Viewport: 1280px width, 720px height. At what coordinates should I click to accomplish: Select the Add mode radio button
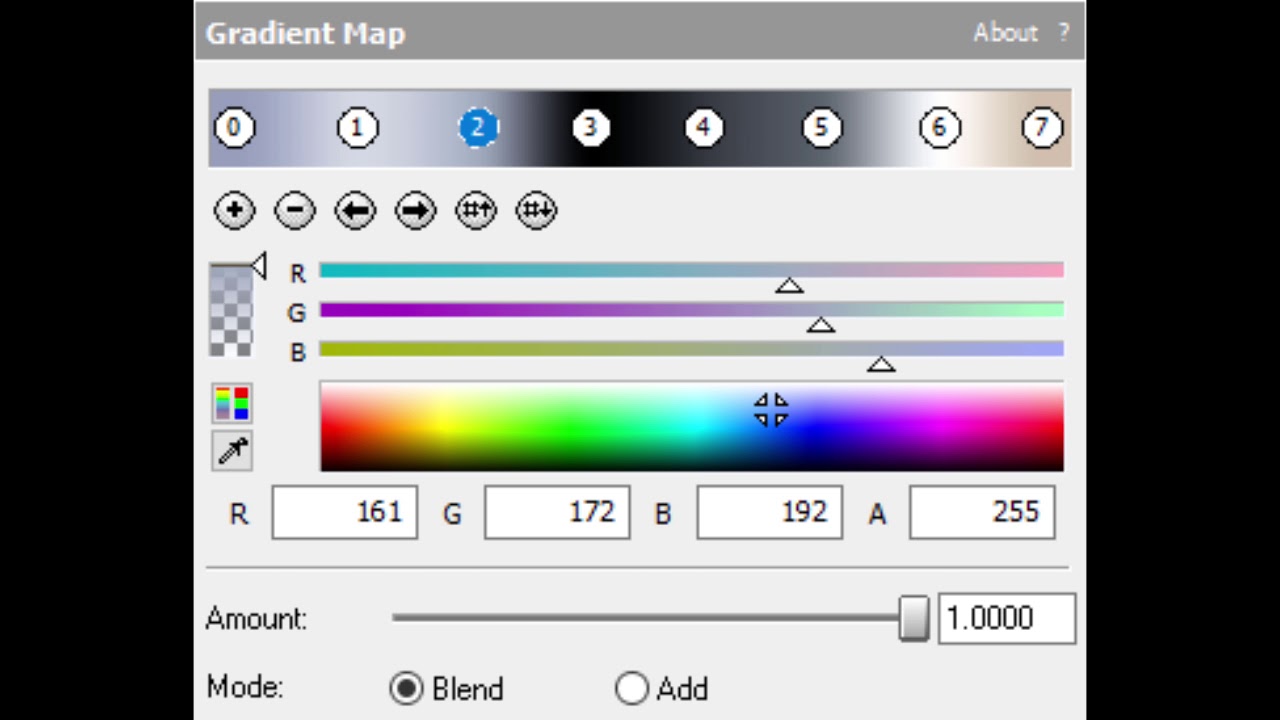point(632,688)
